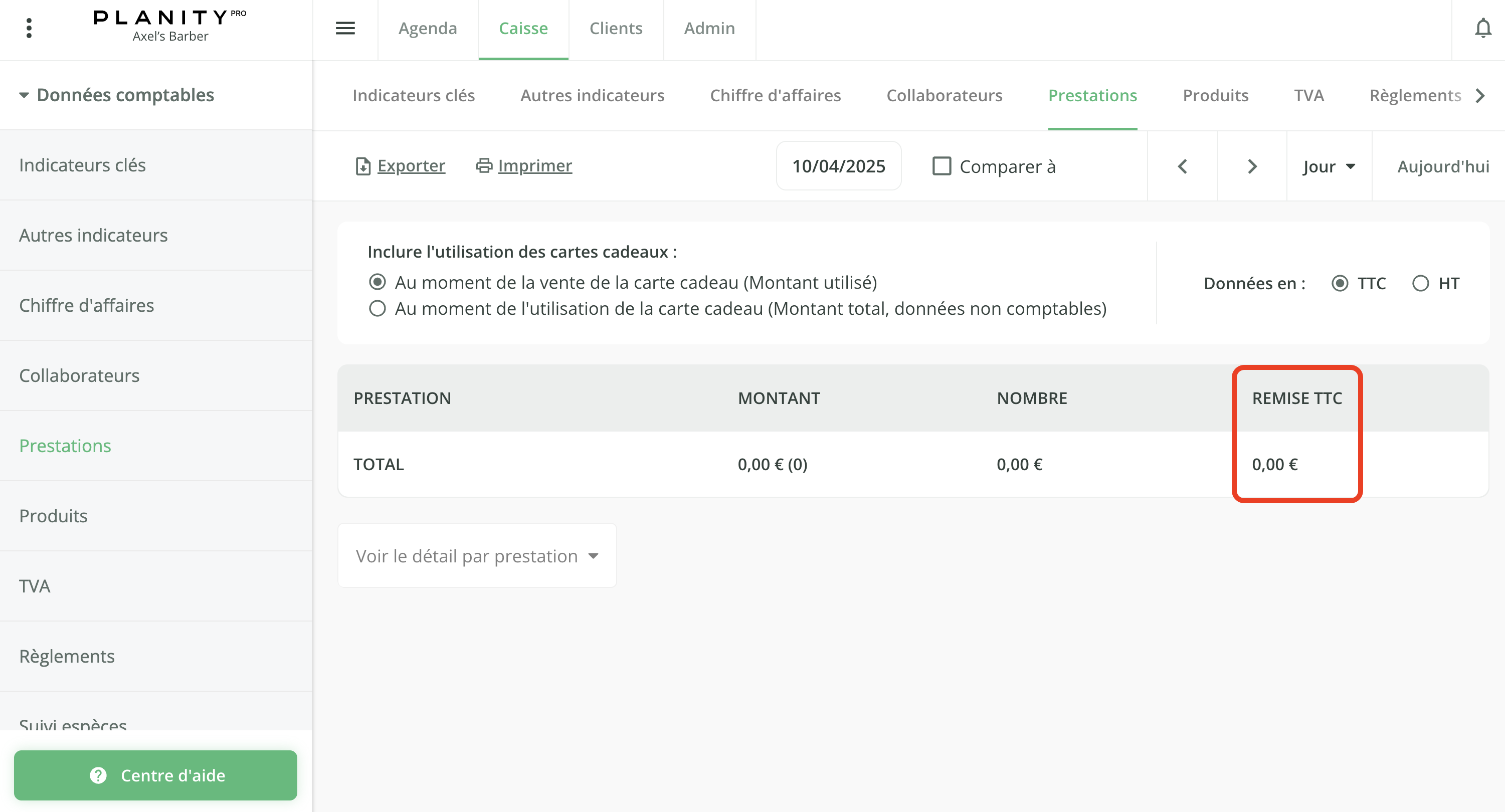Viewport: 1505px width, 812px height.
Task: Go to next day arrow
Action: (x=1252, y=166)
